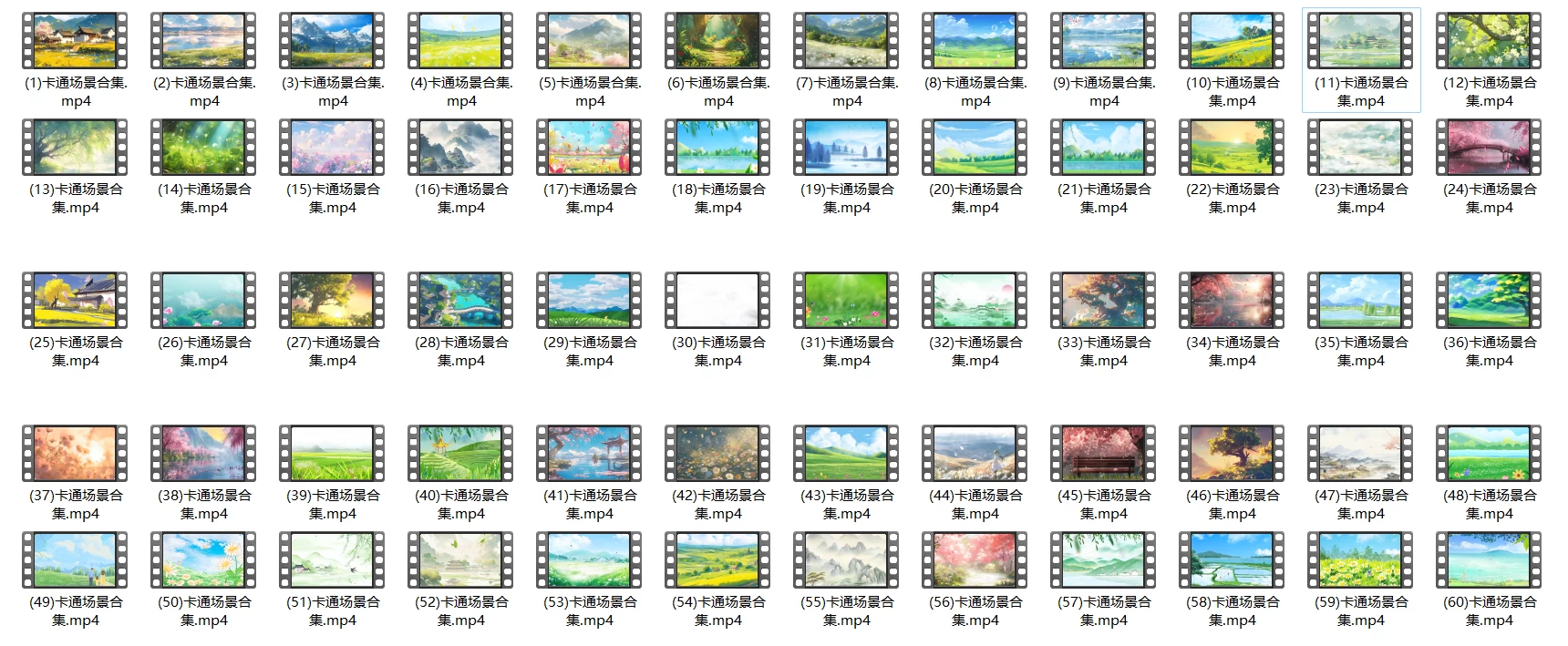
Task: Select the (46)卡通场景合集.mp4 tree video
Action: [x=1233, y=453]
